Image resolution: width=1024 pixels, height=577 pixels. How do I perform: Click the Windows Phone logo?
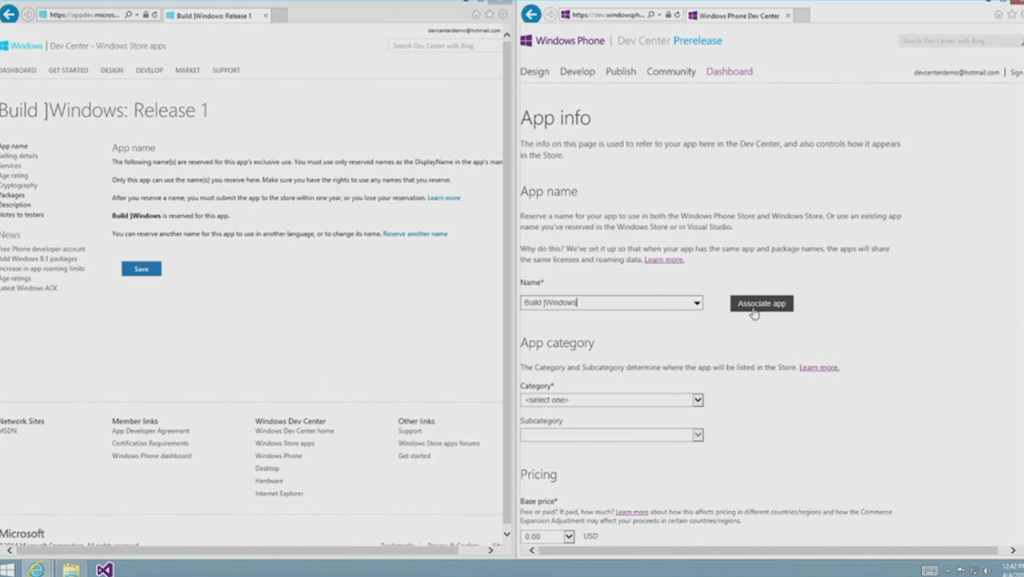point(562,40)
